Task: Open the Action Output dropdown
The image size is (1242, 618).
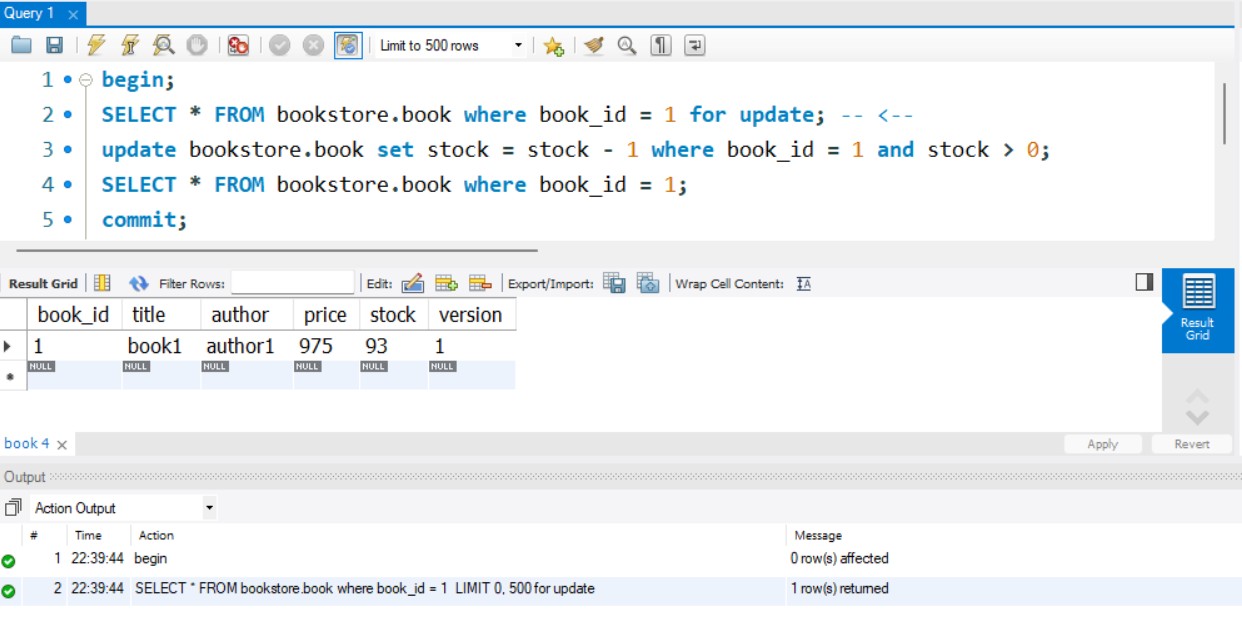Action: coord(123,508)
